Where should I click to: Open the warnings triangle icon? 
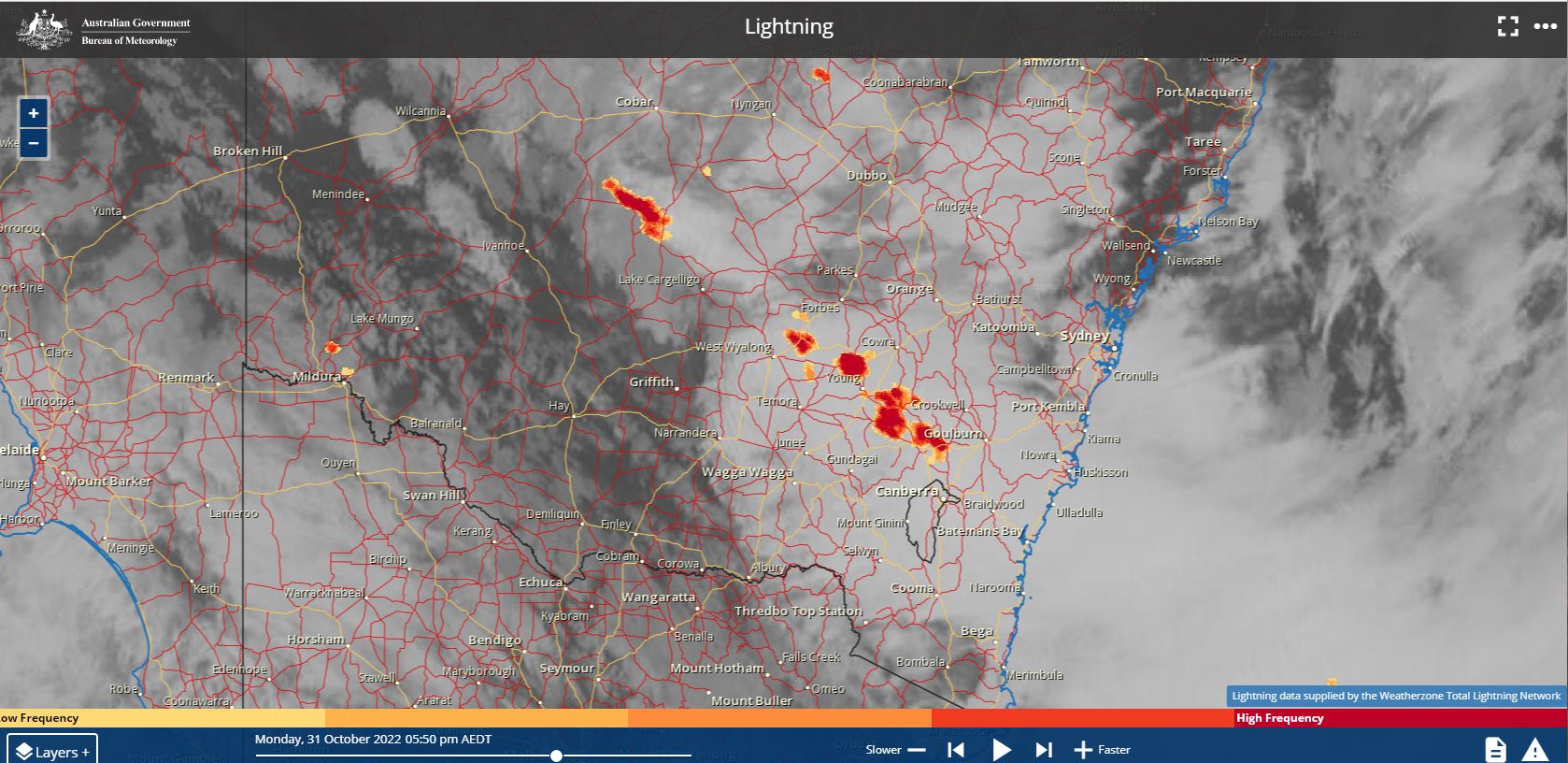[1535, 749]
